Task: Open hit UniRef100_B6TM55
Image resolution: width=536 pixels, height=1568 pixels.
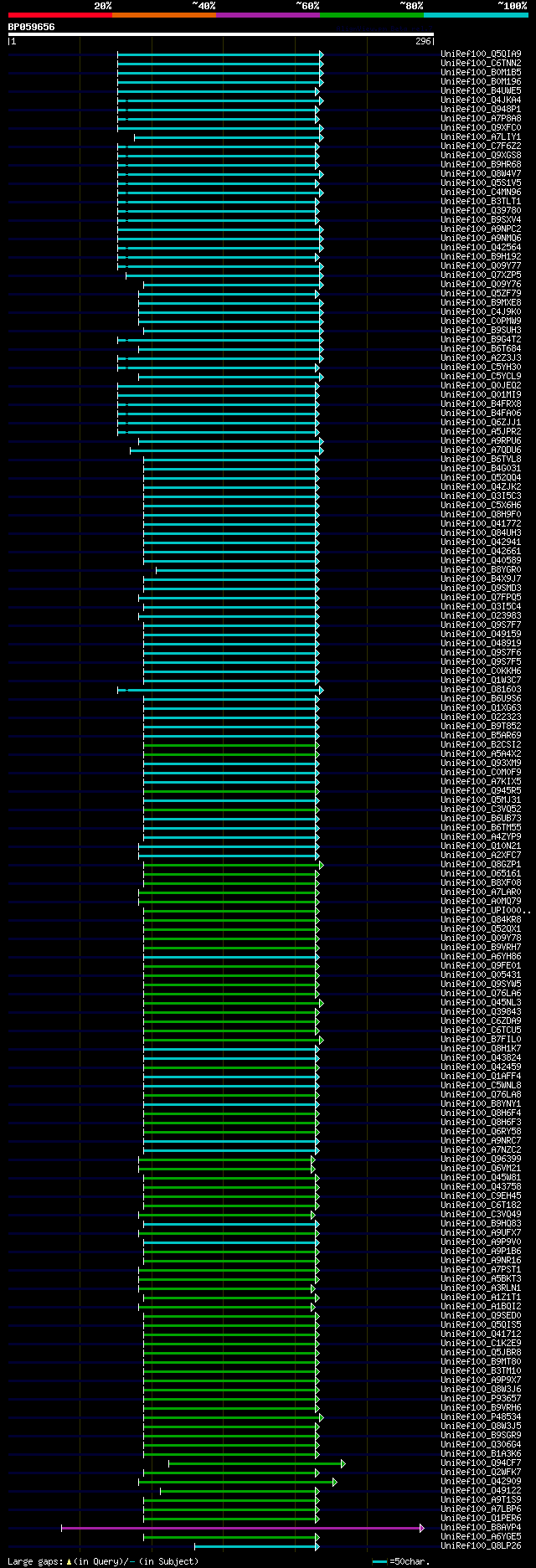Action: [x=481, y=828]
